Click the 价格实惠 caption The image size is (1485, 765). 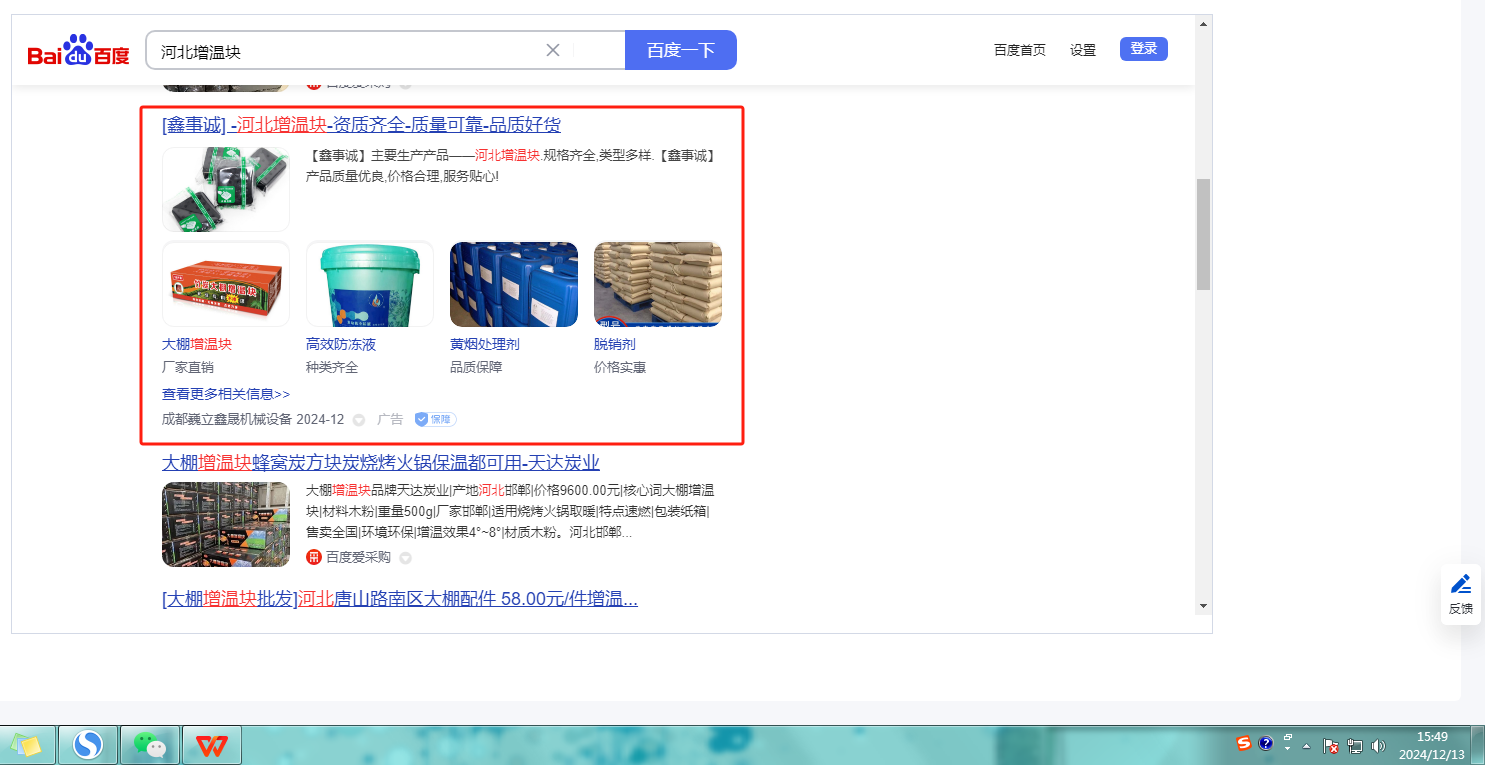620,367
